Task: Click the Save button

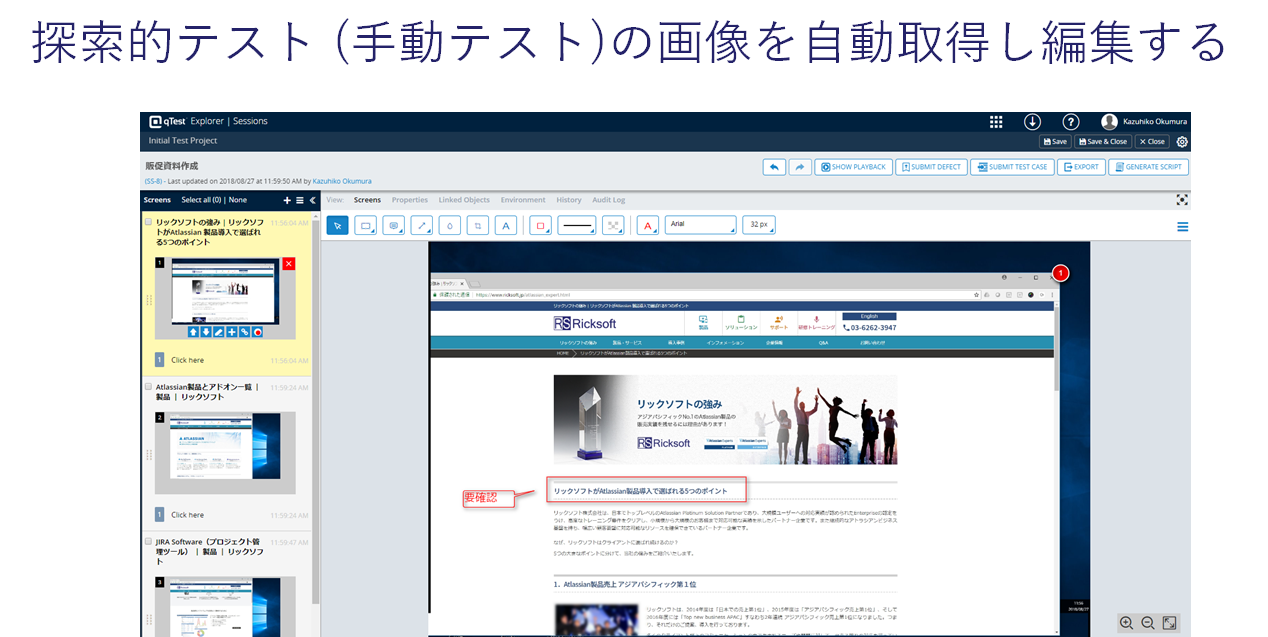Action: click(x=1055, y=142)
